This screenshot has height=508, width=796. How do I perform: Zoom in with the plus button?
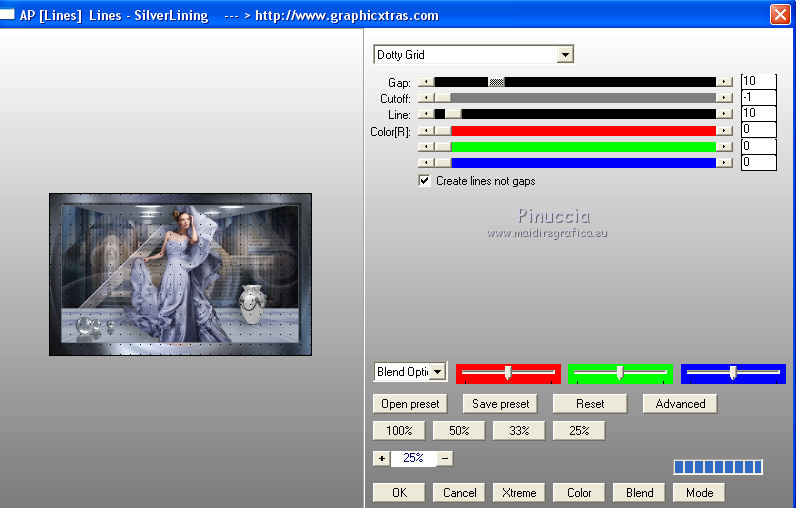381,458
